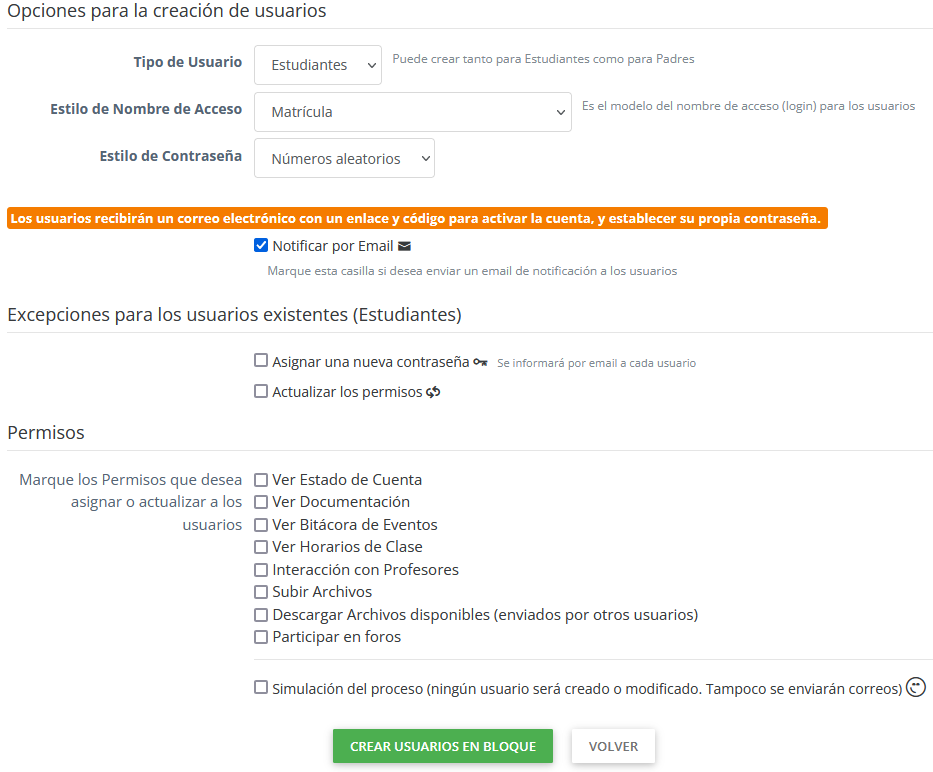Image resolution: width=933 pixels, height=772 pixels.
Task: Click the key icon next to new password
Action: (x=480, y=362)
